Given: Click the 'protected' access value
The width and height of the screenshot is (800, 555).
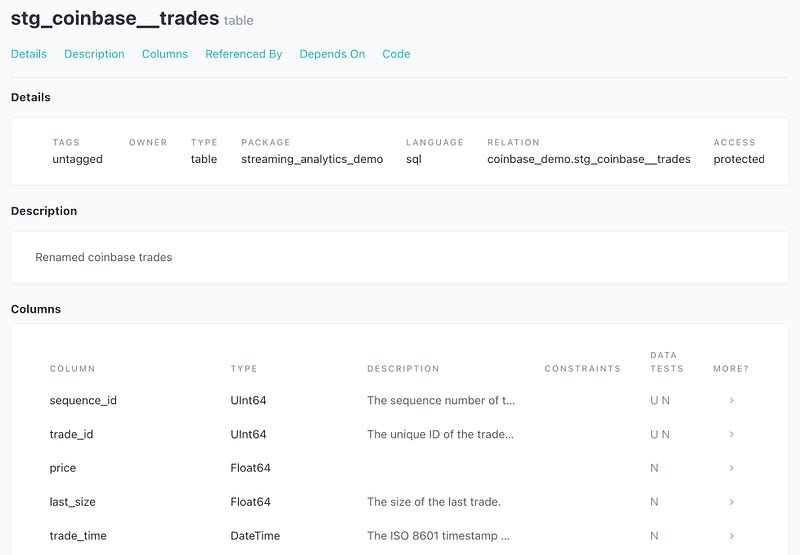Looking at the screenshot, I should click(x=739, y=159).
